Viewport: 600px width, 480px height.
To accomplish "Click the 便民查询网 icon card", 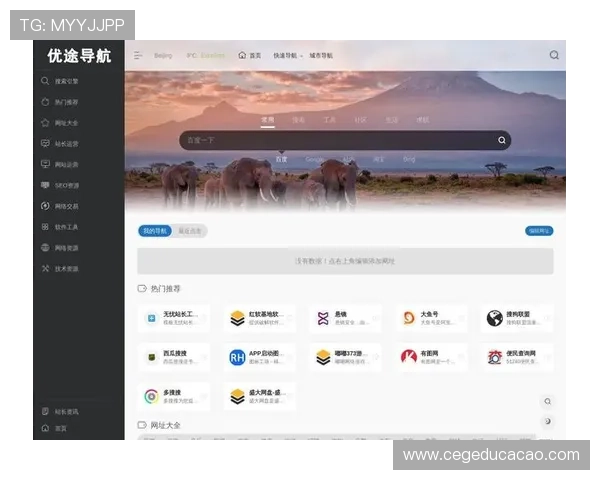I will tap(516, 357).
